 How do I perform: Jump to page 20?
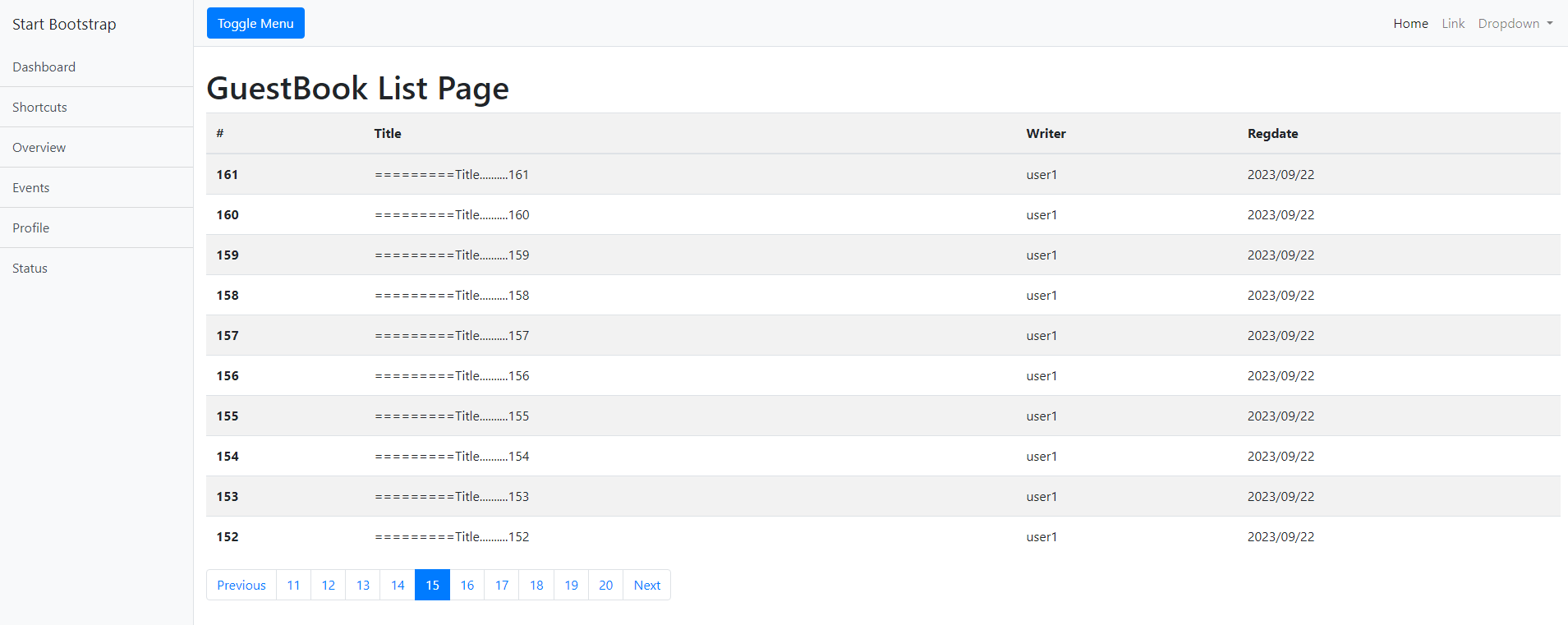coord(606,585)
